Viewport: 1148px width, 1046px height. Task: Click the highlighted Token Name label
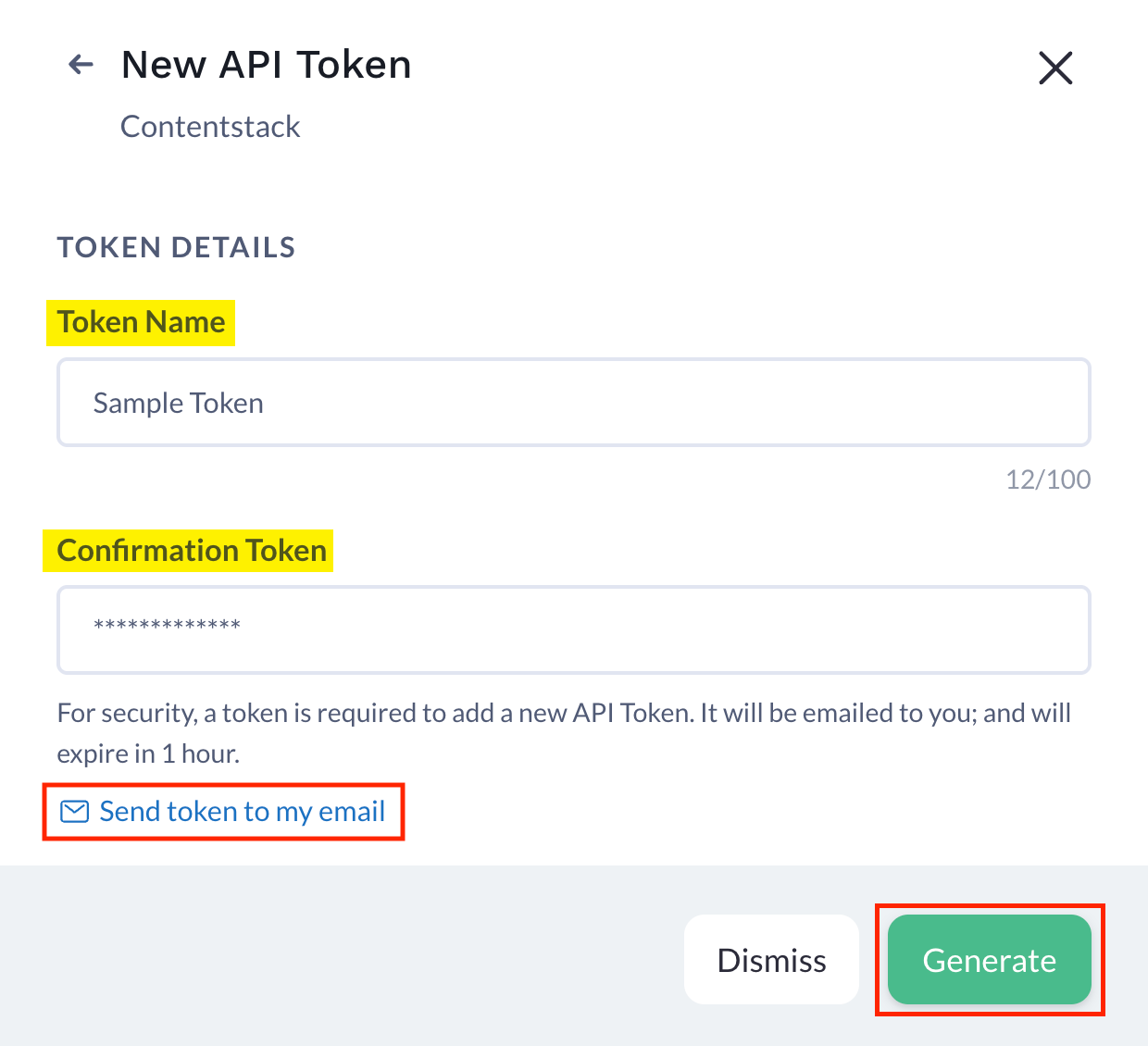[x=141, y=322]
